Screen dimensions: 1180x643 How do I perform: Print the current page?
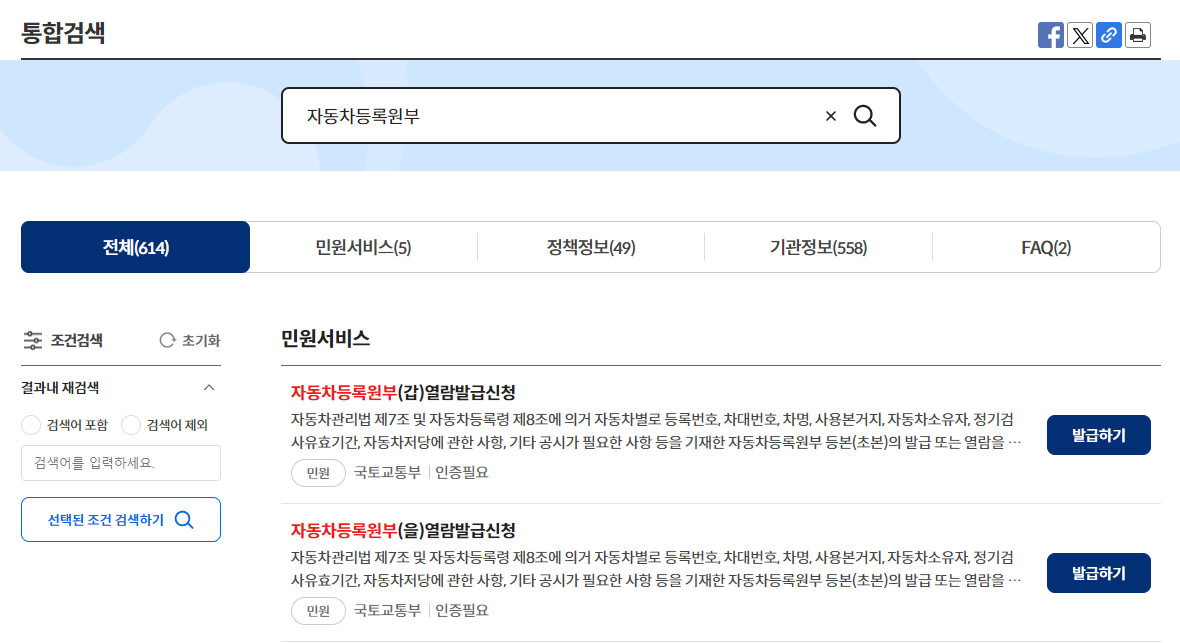(x=1138, y=35)
